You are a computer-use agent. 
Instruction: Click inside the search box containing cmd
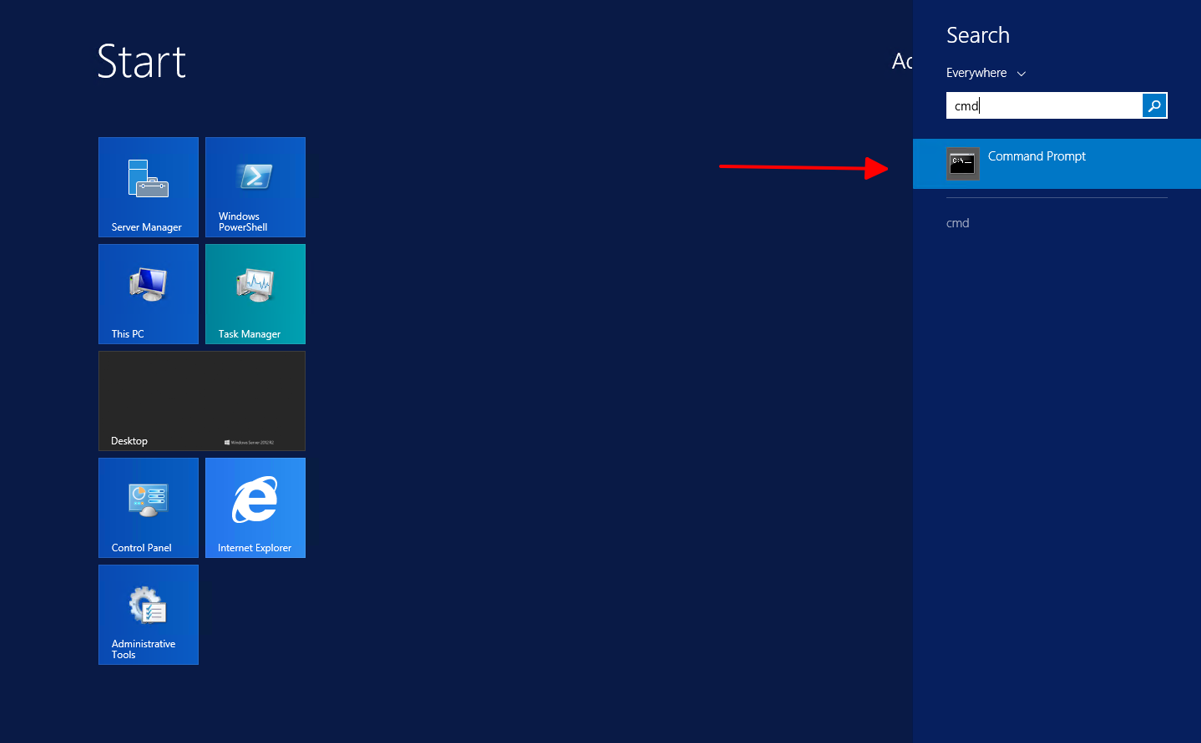[1044, 105]
